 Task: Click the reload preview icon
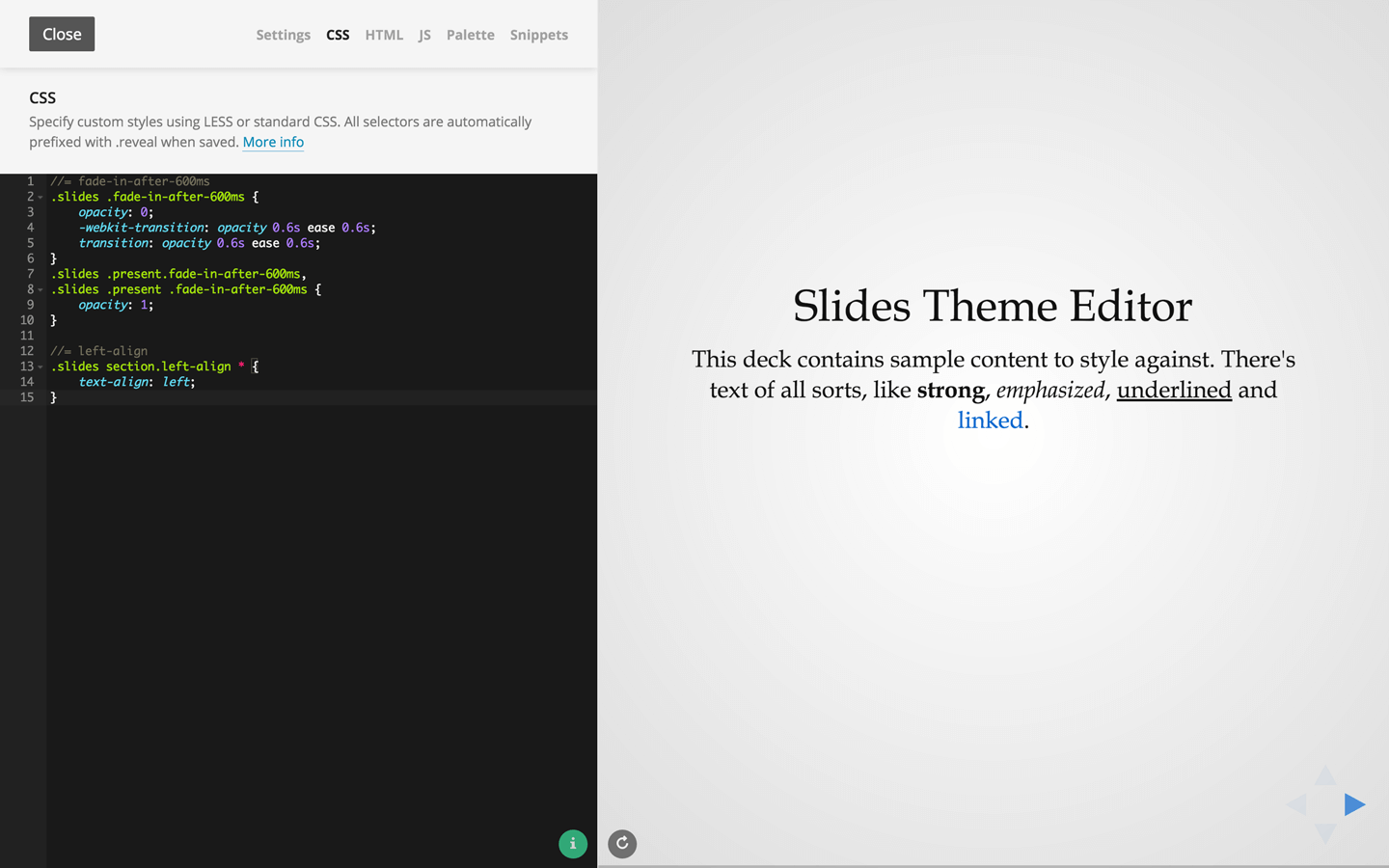(x=622, y=844)
